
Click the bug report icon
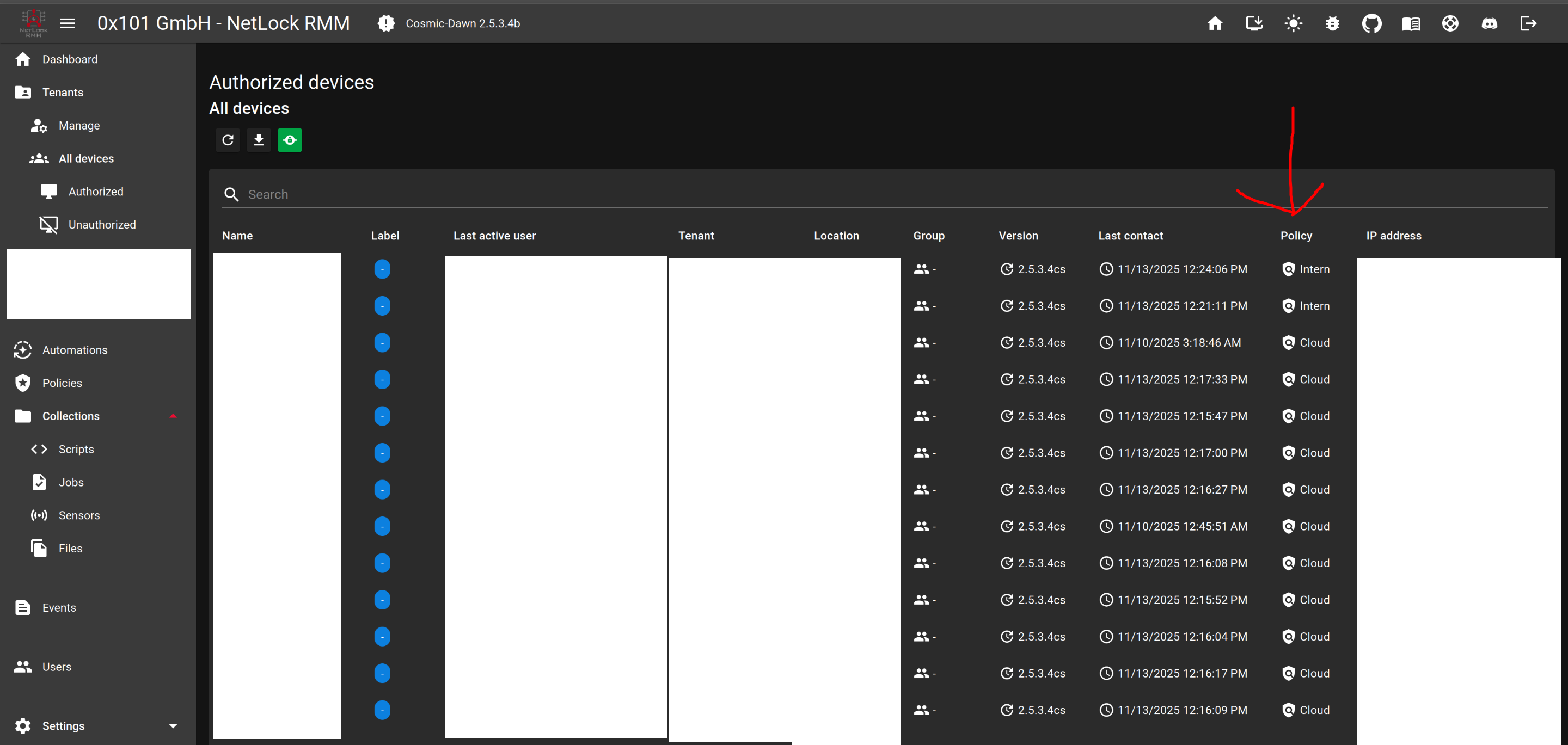click(x=1332, y=24)
